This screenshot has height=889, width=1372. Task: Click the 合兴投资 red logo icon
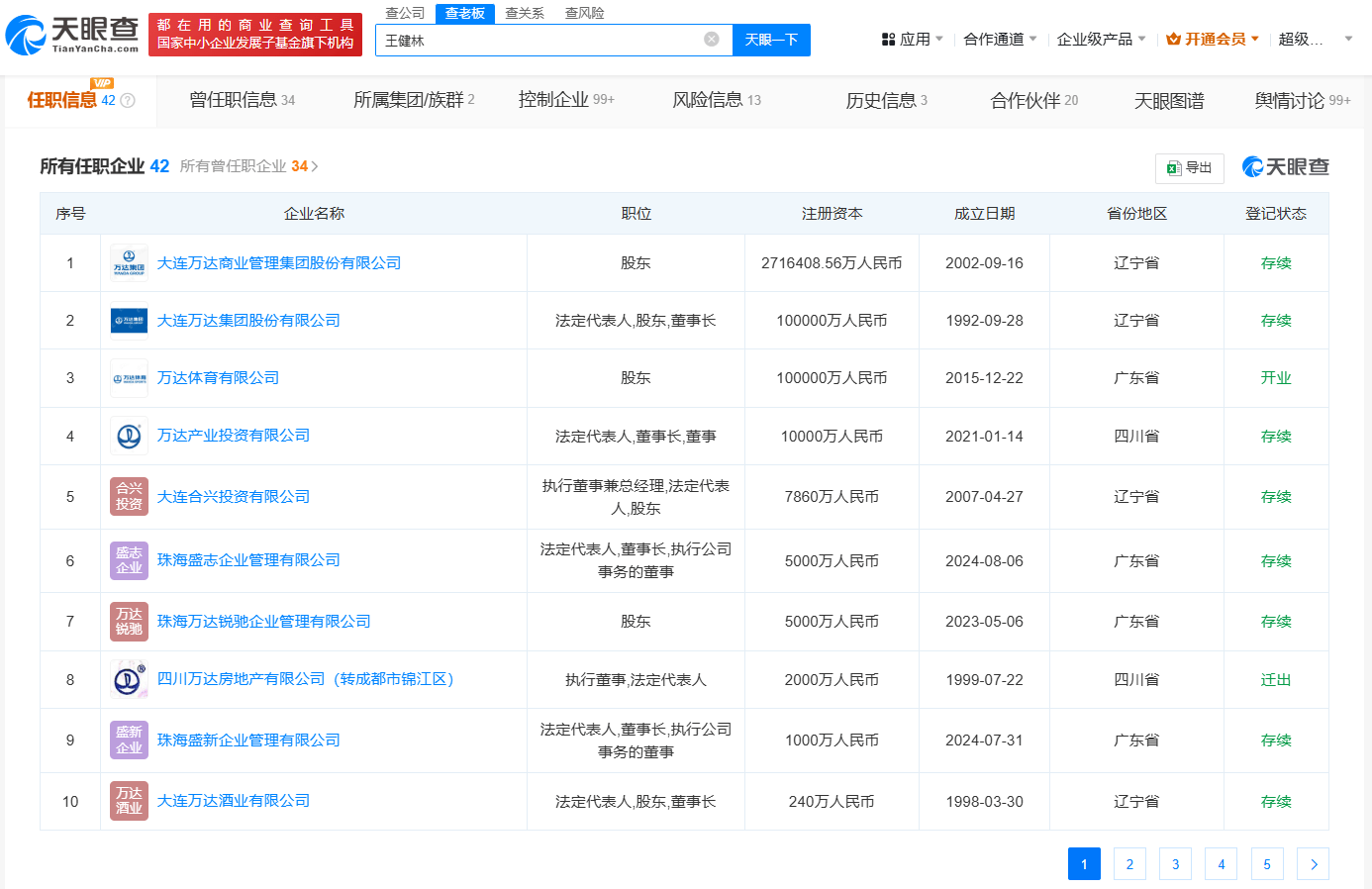tap(129, 497)
